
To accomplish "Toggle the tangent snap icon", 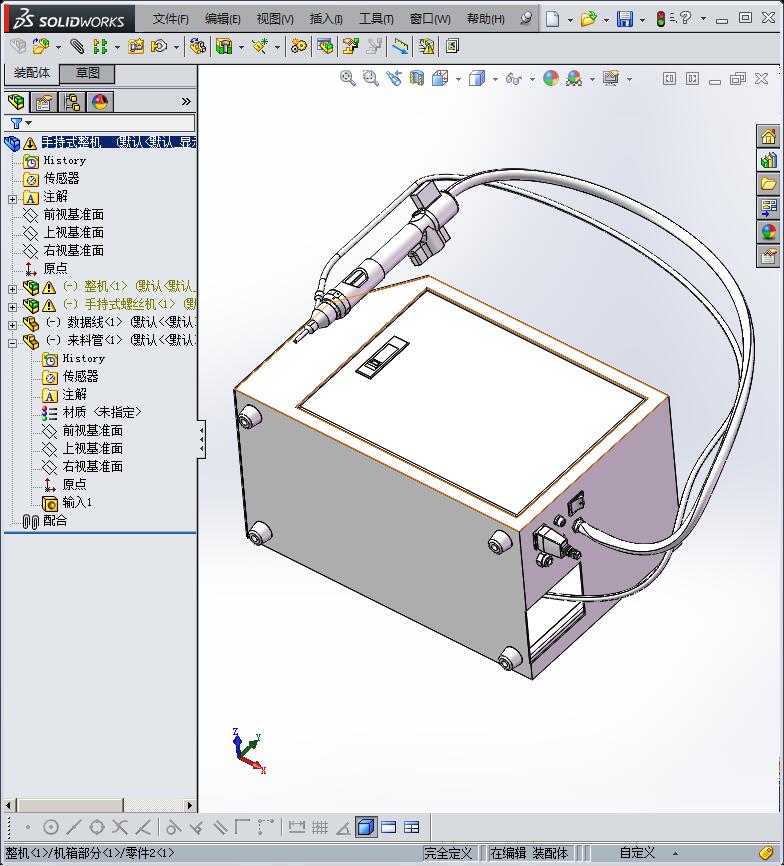I will point(172,827).
